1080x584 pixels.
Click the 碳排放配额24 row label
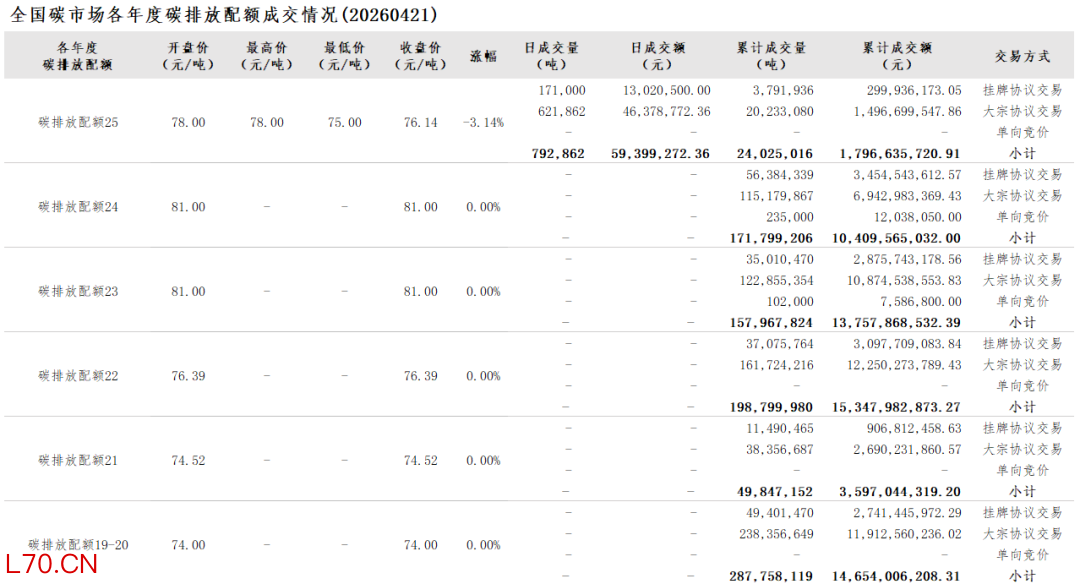[78, 207]
